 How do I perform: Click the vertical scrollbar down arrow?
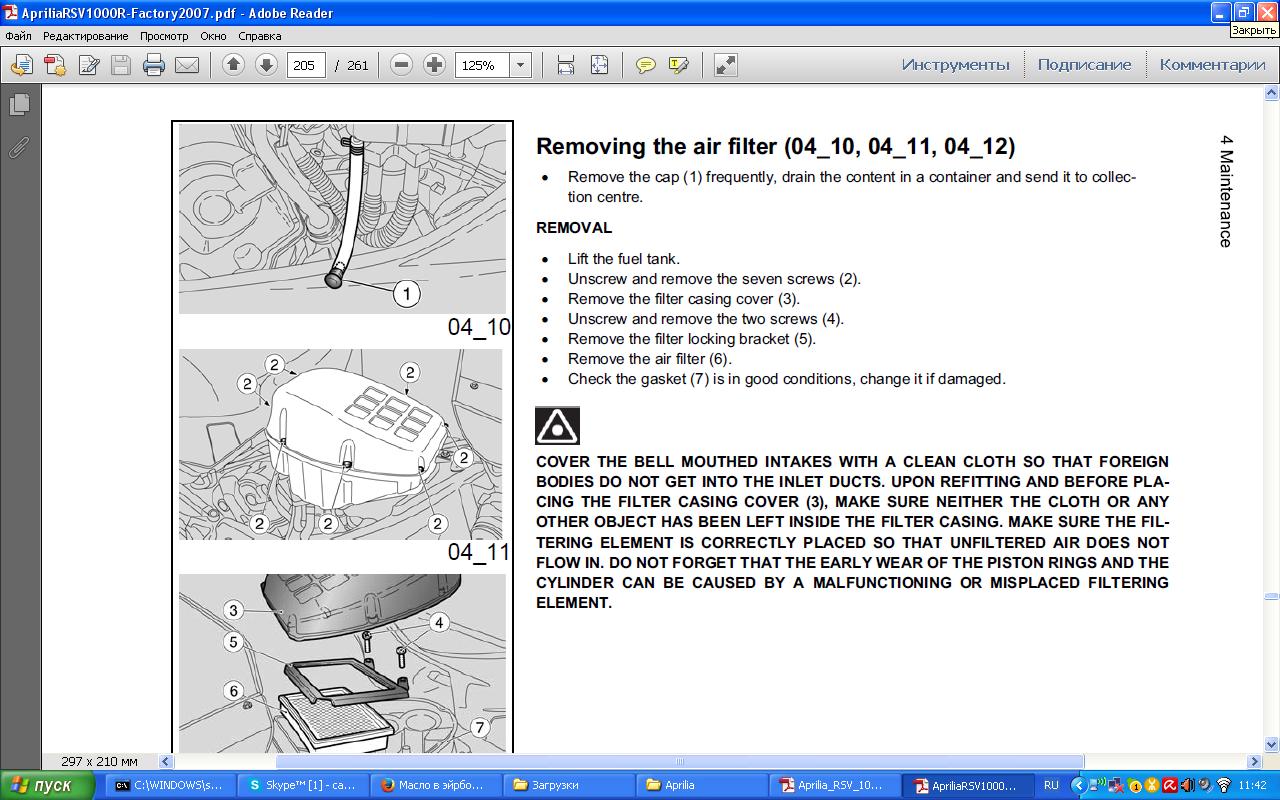pyautogui.click(x=1272, y=744)
